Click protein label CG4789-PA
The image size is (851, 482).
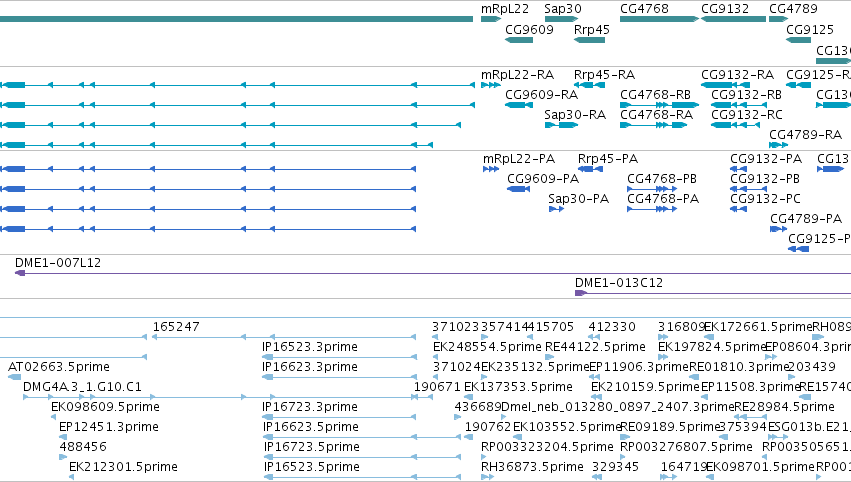pos(806,219)
